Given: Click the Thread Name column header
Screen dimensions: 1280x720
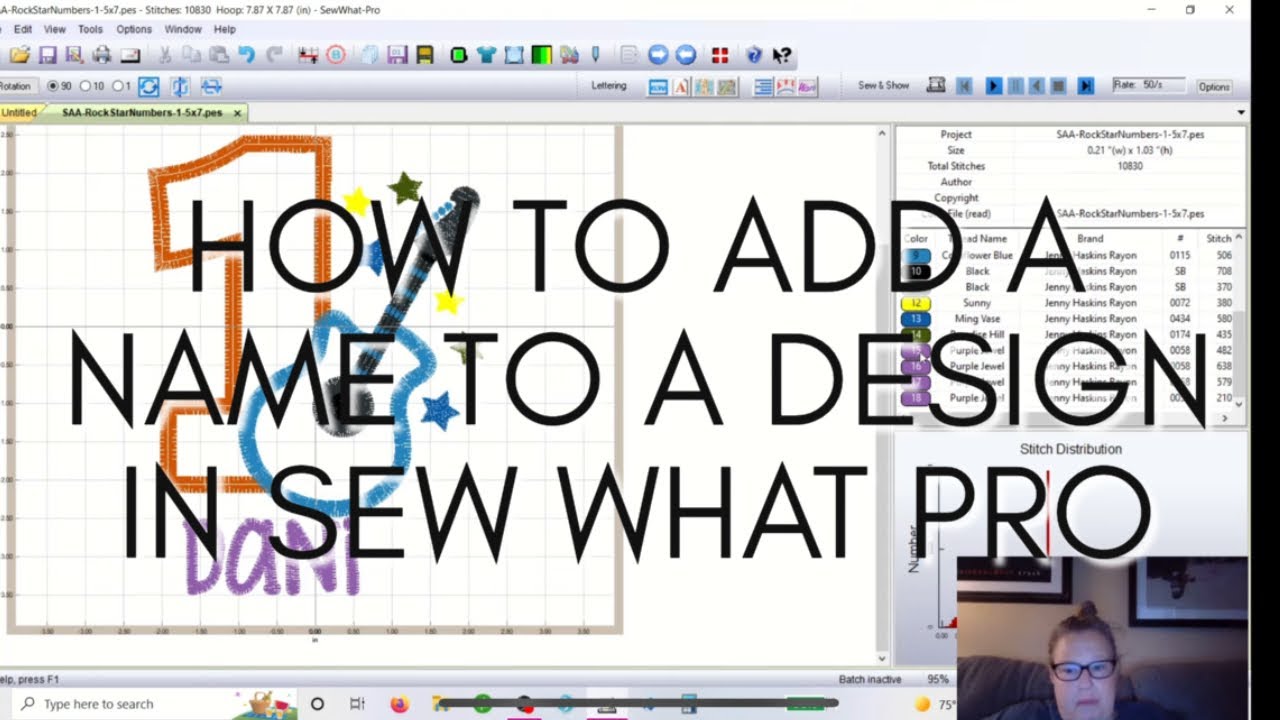Looking at the screenshot, I should tap(977, 239).
